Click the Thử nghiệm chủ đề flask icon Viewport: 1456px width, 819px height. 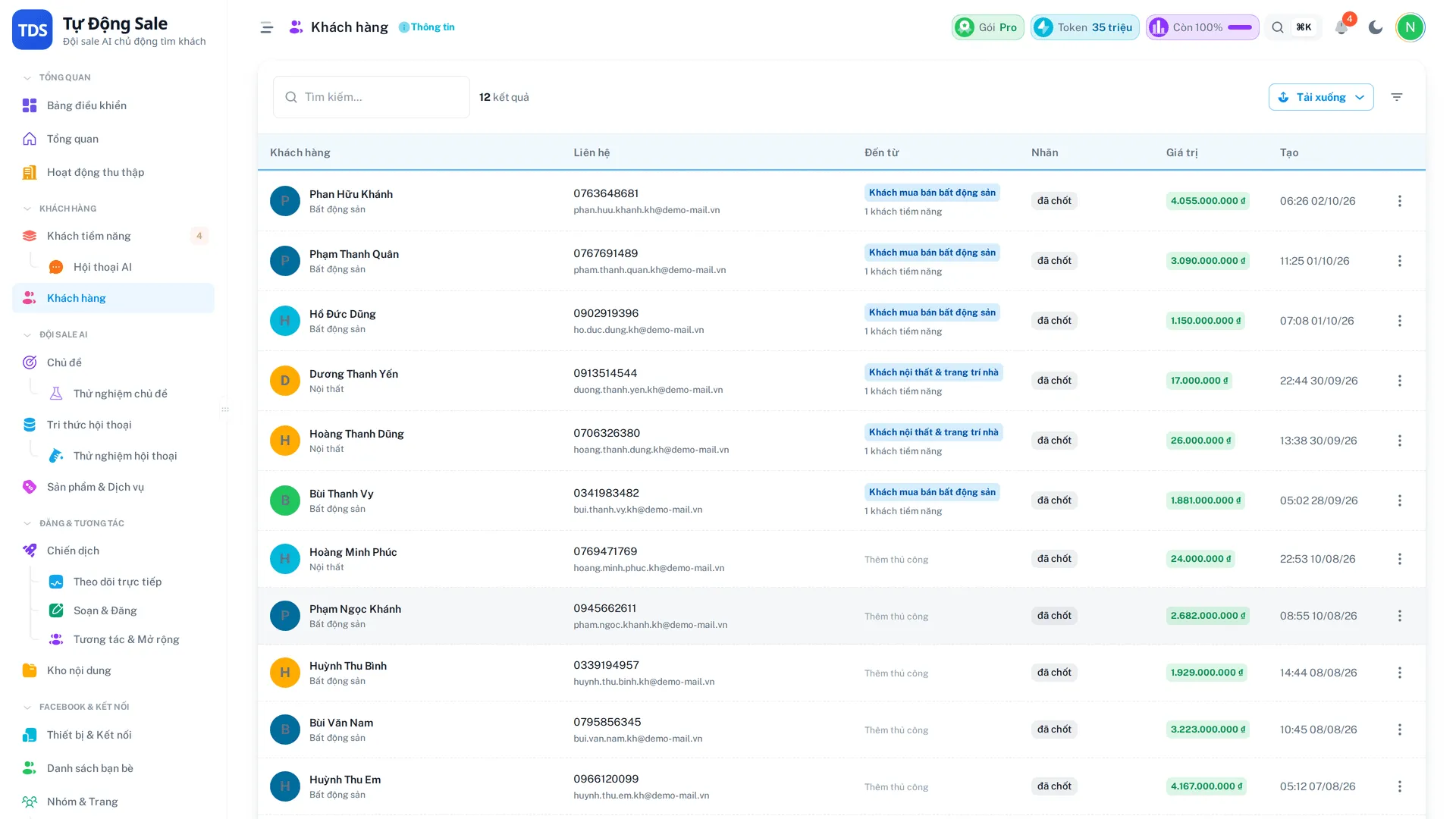[x=56, y=394]
